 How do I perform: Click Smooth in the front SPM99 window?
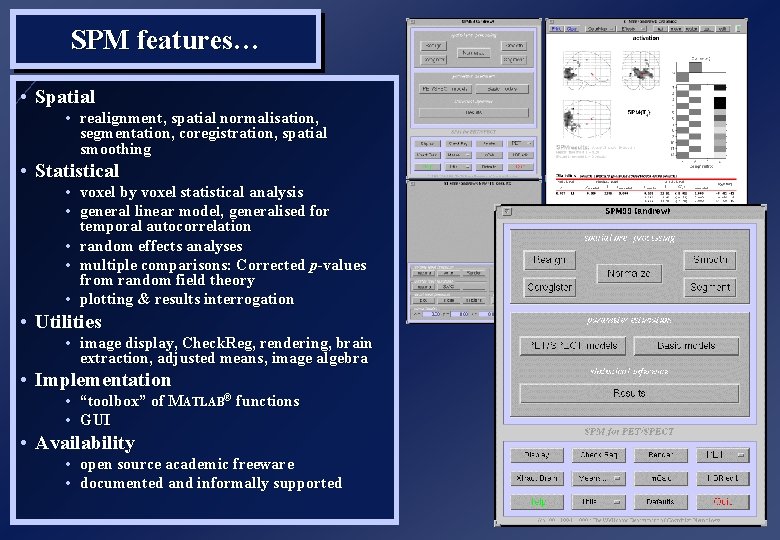coord(710,260)
